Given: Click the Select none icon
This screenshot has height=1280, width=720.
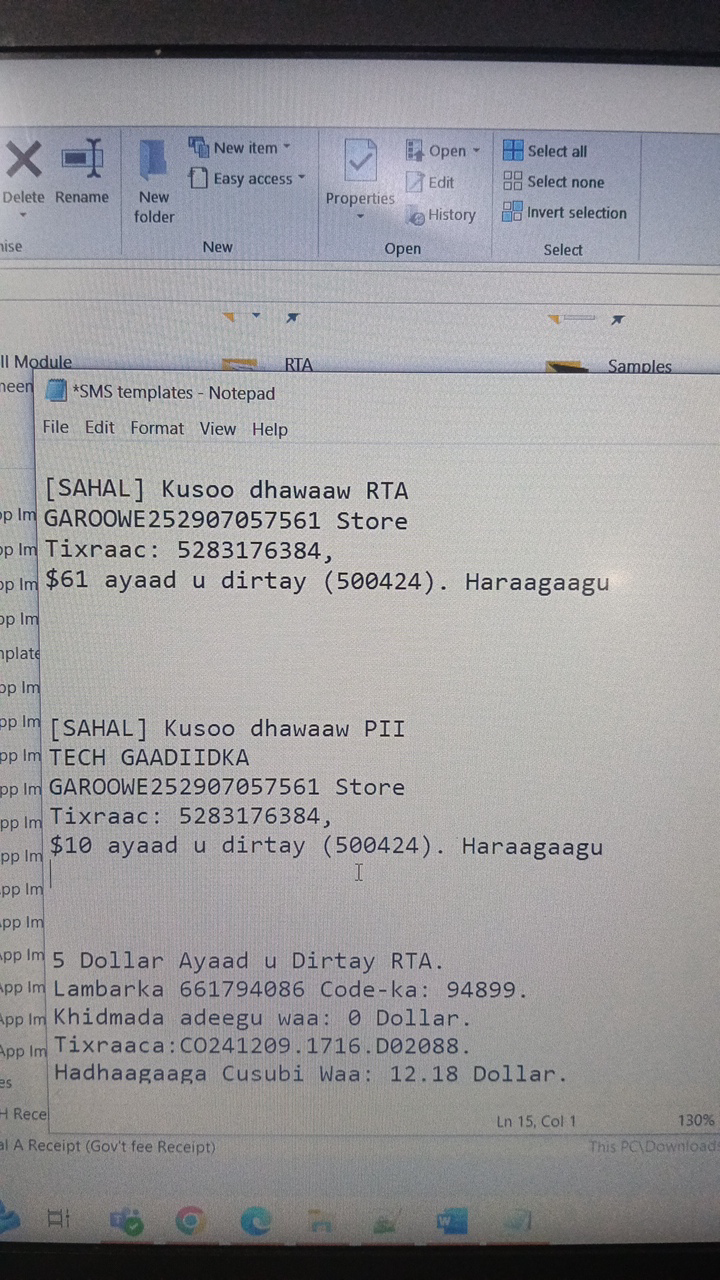Looking at the screenshot, I should (513, 181).
